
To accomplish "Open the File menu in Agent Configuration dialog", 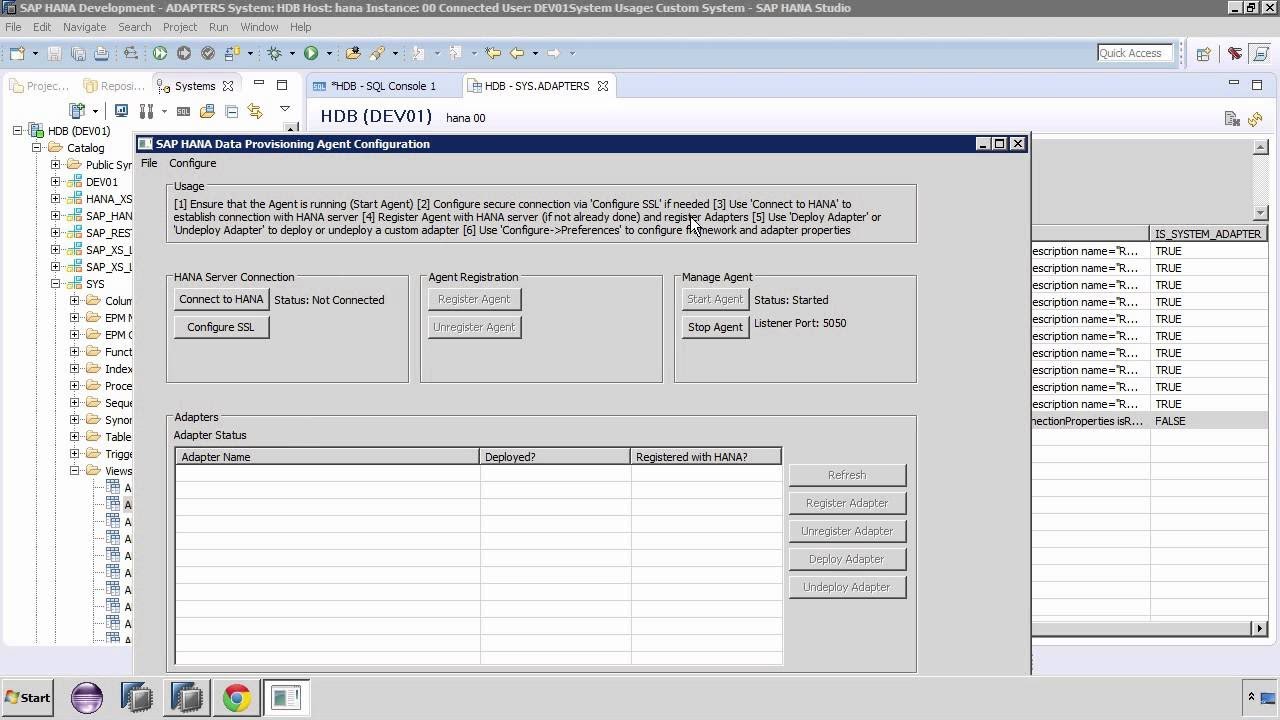I will click(x=149, y=163).
